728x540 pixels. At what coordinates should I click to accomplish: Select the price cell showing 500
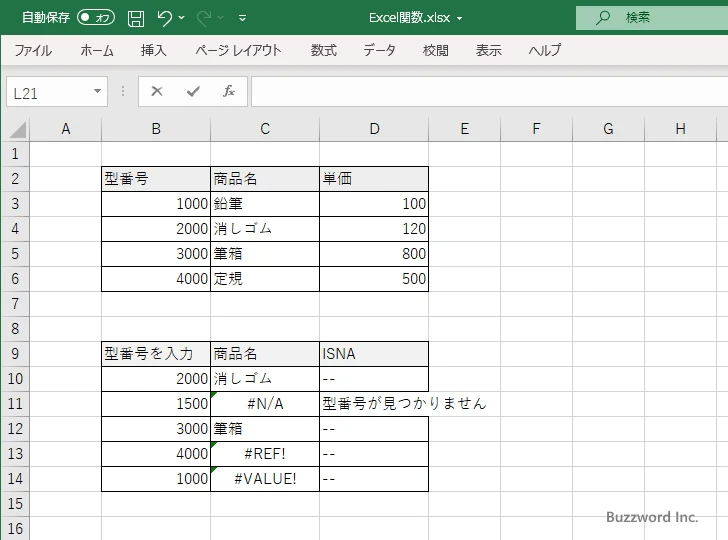(374, 279)
